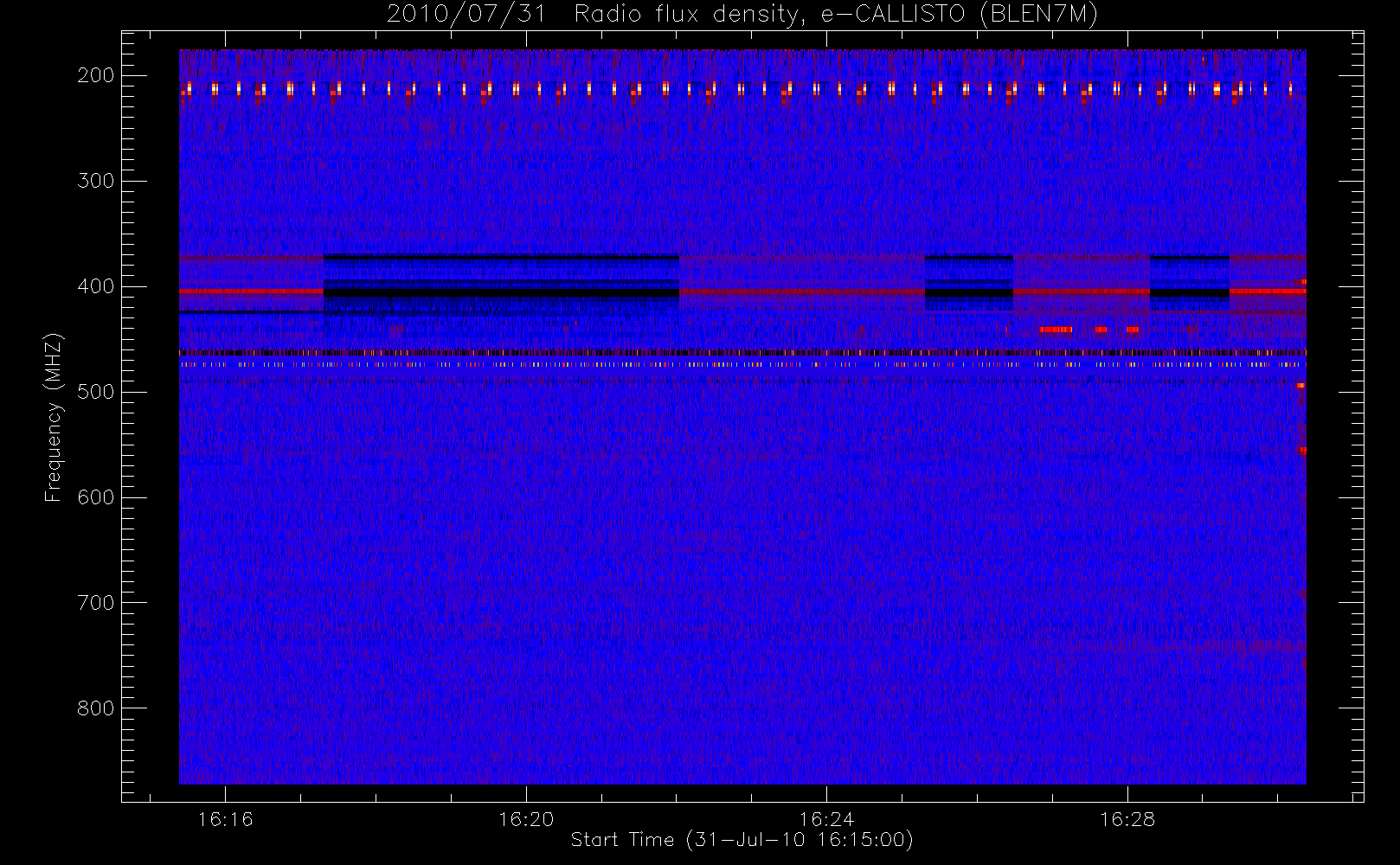Viewport: 1400px width, 865px height.
Task: Select the 200 frequency tick label
Action: [96, 75]
